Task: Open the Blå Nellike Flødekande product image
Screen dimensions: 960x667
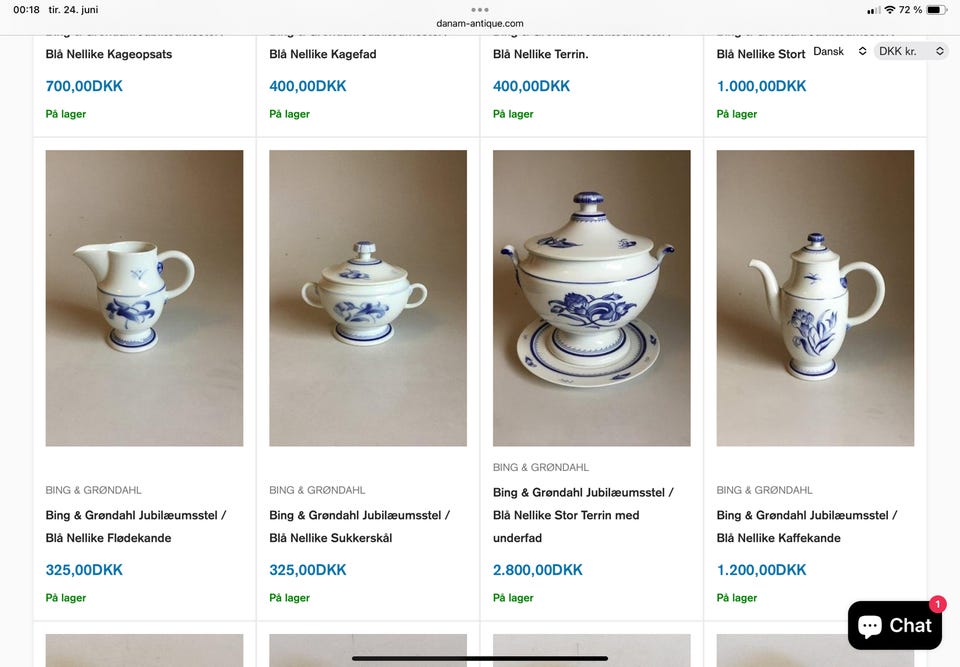Action: click(144, 298)
